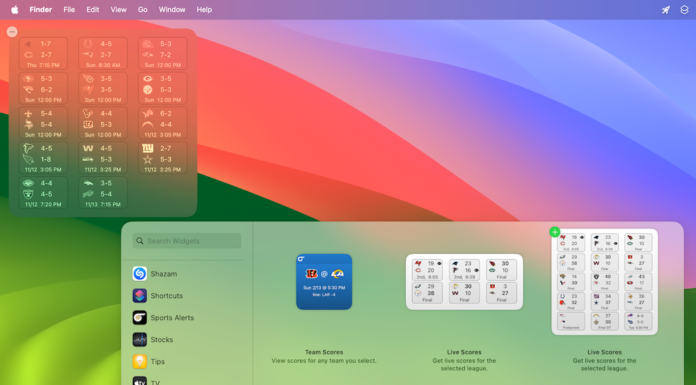Click the Apple TV icon
Viewport: 696px width, 385px height.
click(139, 381)
